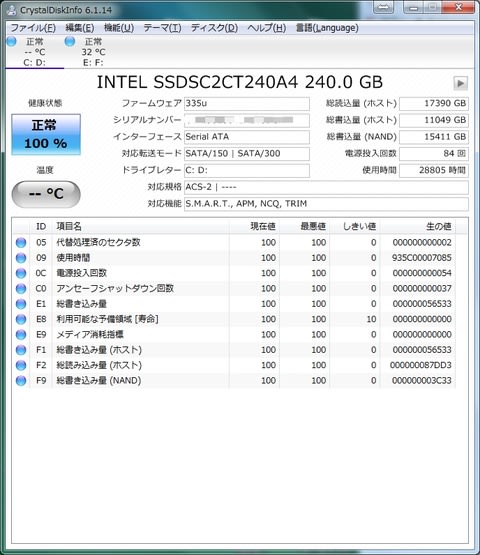Open the 機能(U) menu
The height and width of the screenshot is (555, 480).
119,28
